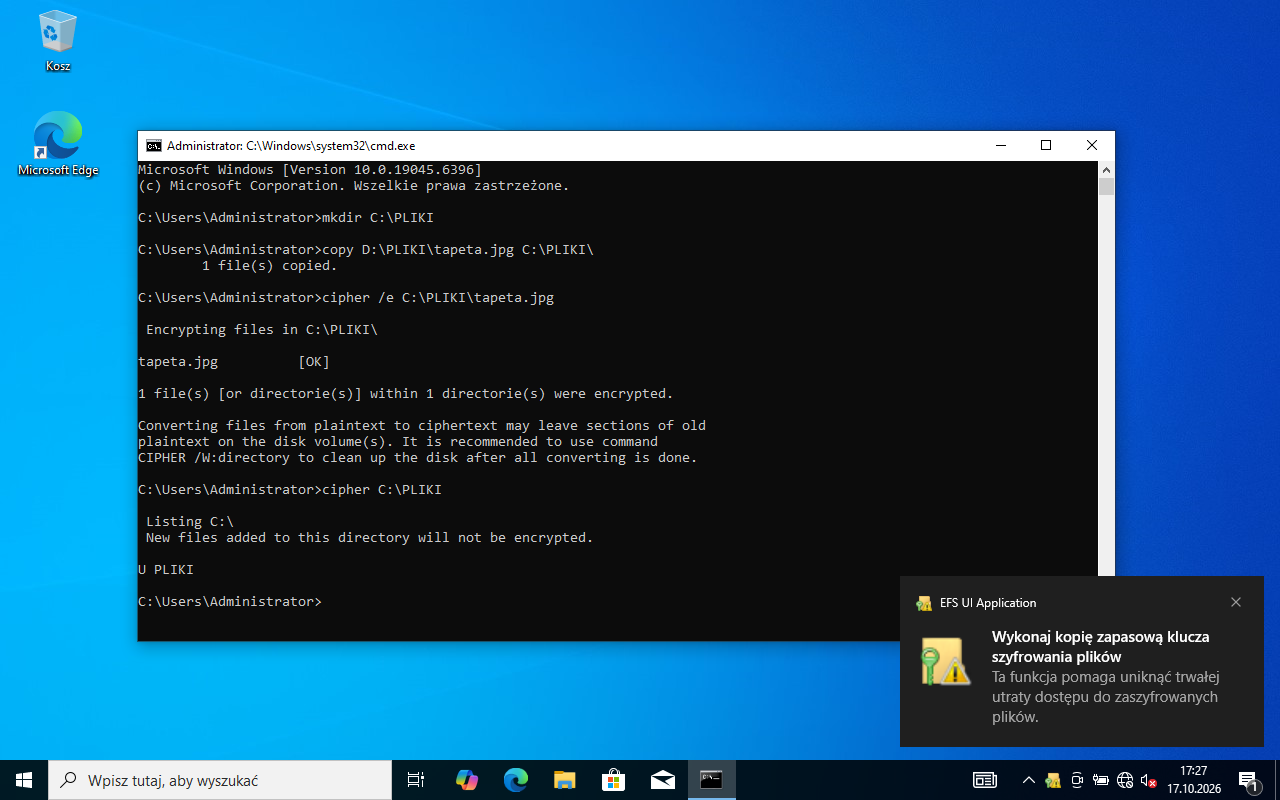This screenshot has height=800, width=1280.
Task: Check the battery power tray icon
Action: point(1101,780)
